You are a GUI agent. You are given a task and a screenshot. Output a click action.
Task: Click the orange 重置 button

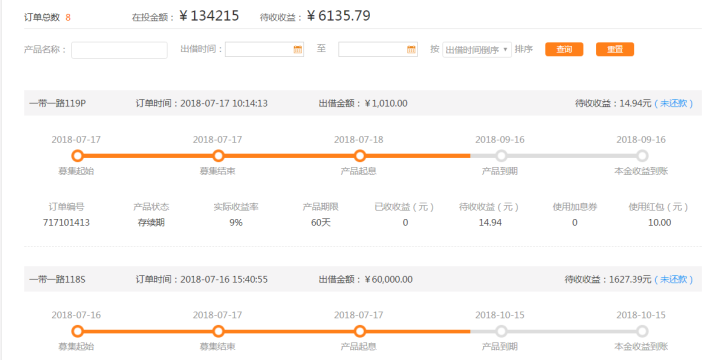click(x=615, y=50)
